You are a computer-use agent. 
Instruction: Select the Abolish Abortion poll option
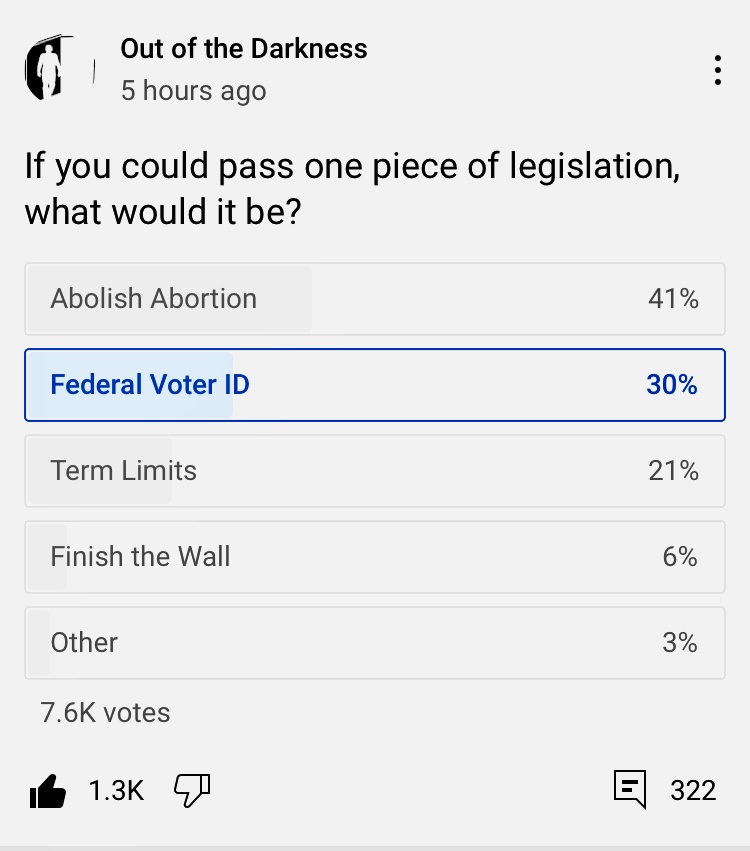[x=374, y=299]
